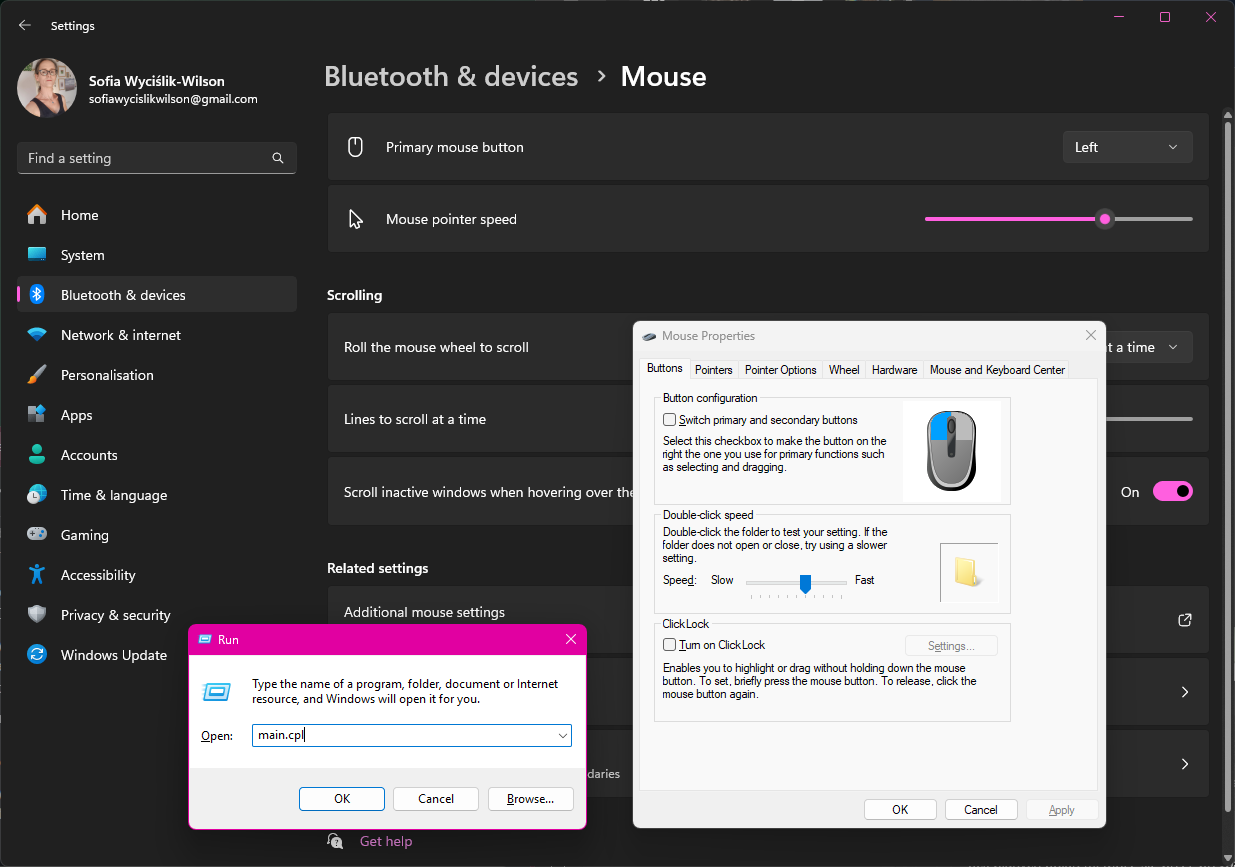
Task: Click the Network & internet Wi-Fi icon
Action: point(37,335)
